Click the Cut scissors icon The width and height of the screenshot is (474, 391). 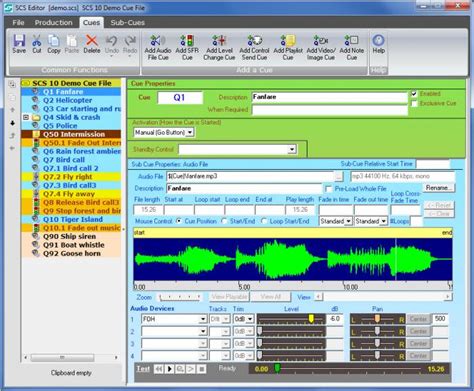click(37, 44)
